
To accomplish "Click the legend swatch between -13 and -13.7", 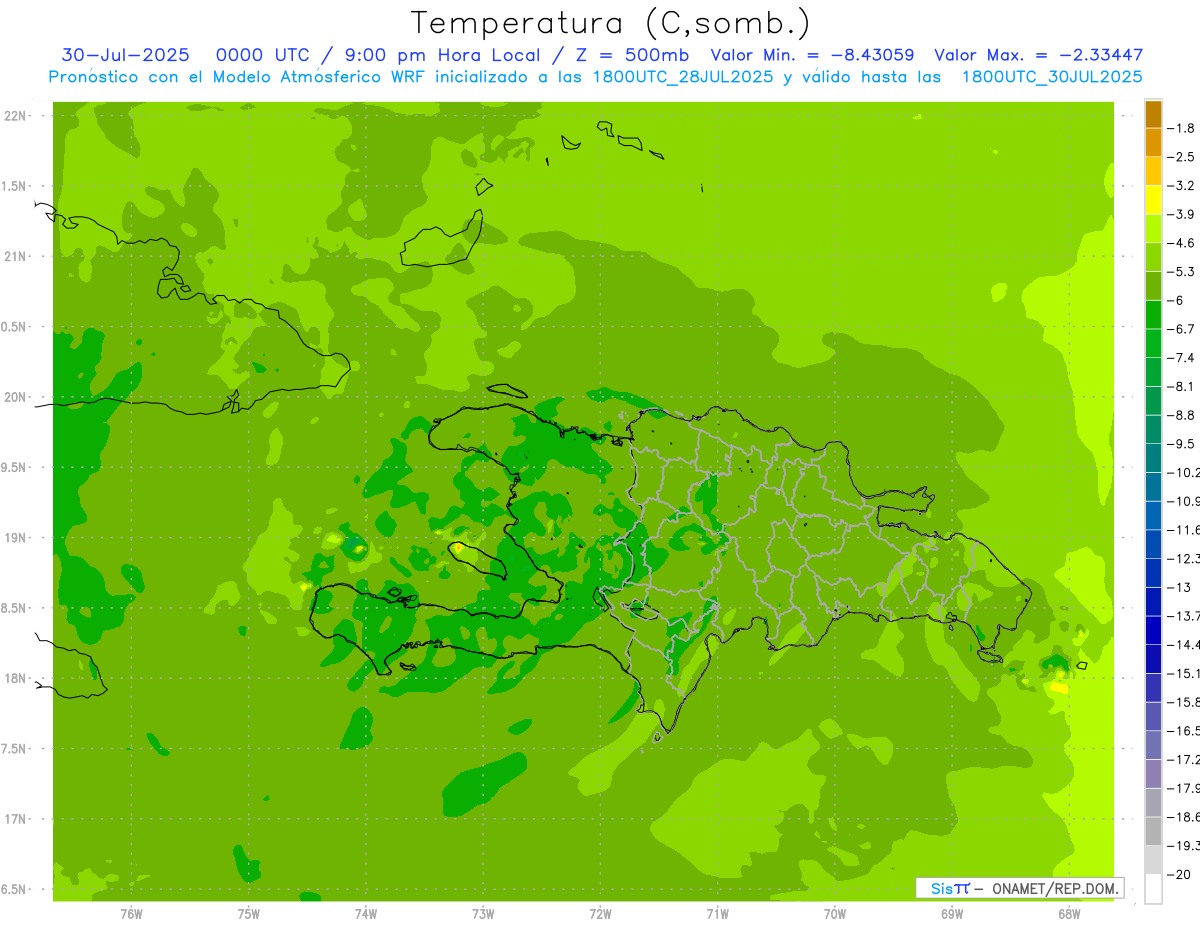I will 1153,602.
